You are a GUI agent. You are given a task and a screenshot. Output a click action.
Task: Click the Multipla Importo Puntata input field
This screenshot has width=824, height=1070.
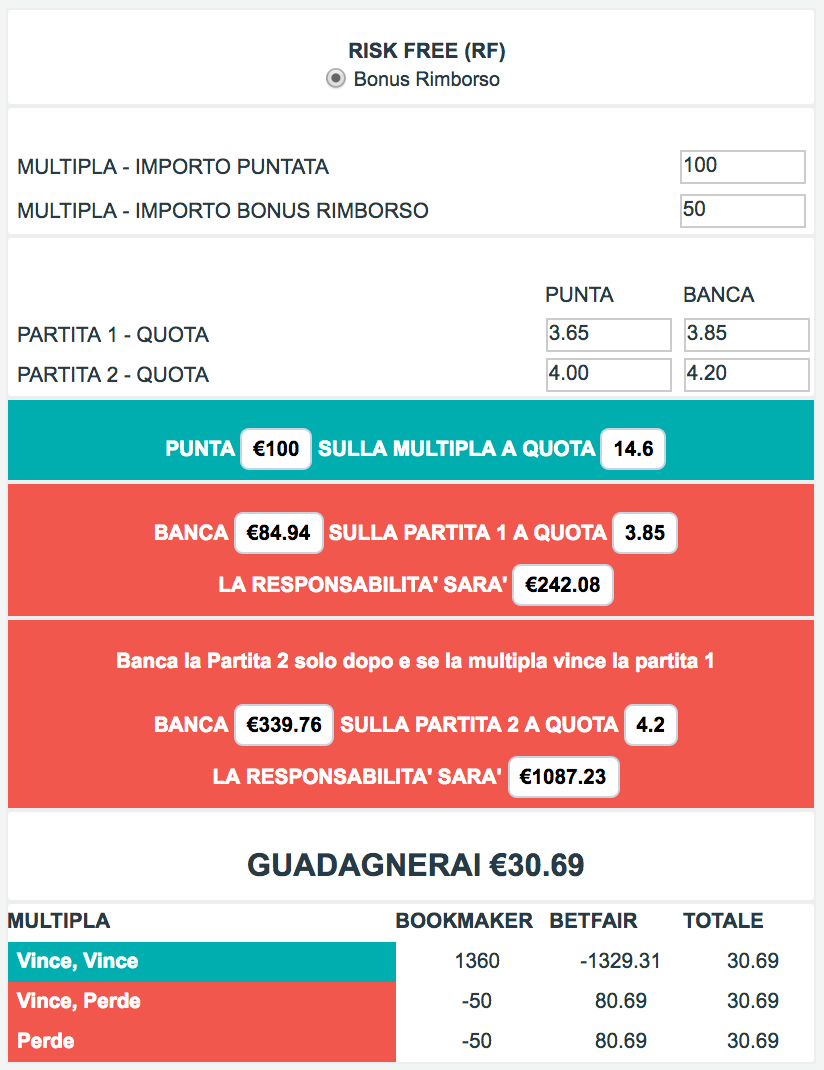[x=741, y=166]
